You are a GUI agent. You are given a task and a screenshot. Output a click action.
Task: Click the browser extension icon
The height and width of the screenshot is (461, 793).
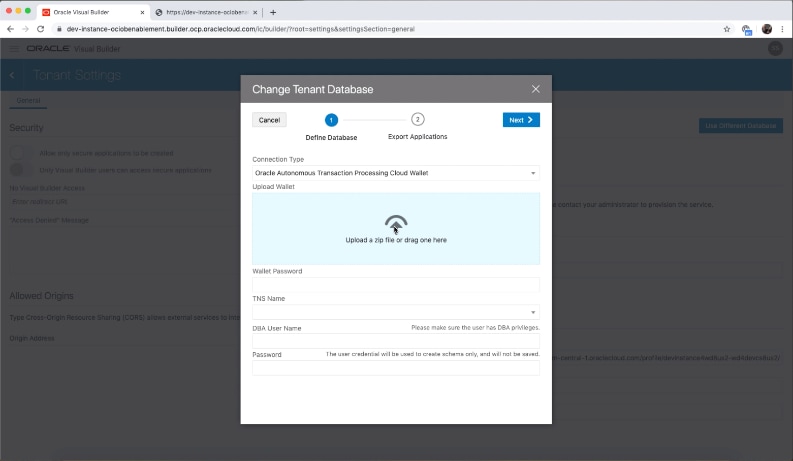pos(746,29)
